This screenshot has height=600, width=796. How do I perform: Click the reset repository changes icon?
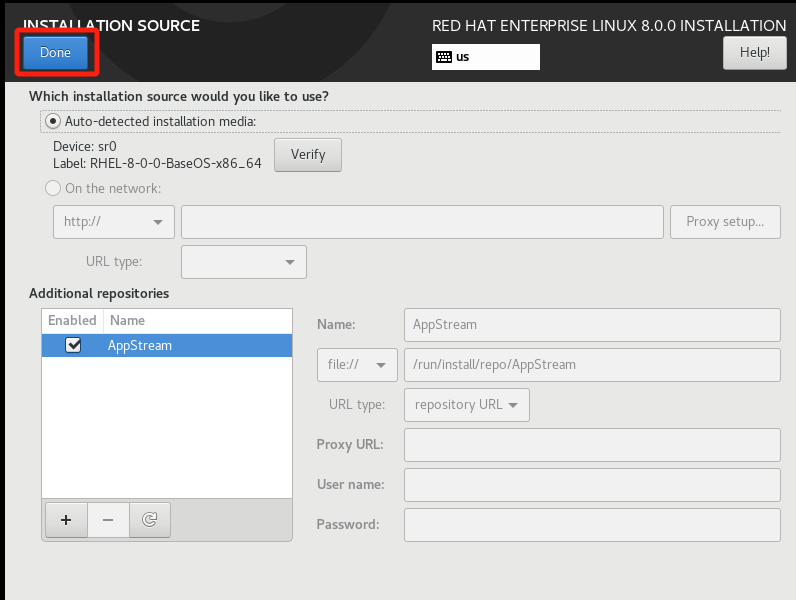click(x=150, y=520)
